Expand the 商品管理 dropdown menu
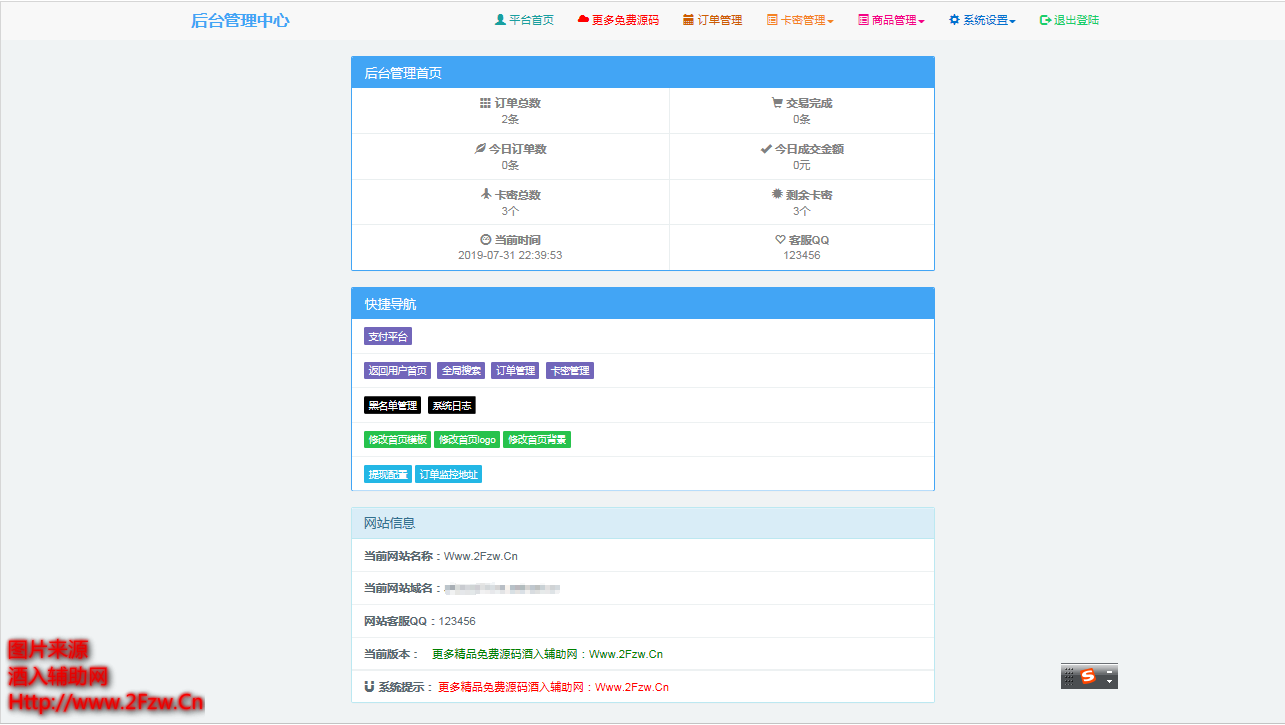The height and width of the screenshot is (725, 1285). (893, 19)
